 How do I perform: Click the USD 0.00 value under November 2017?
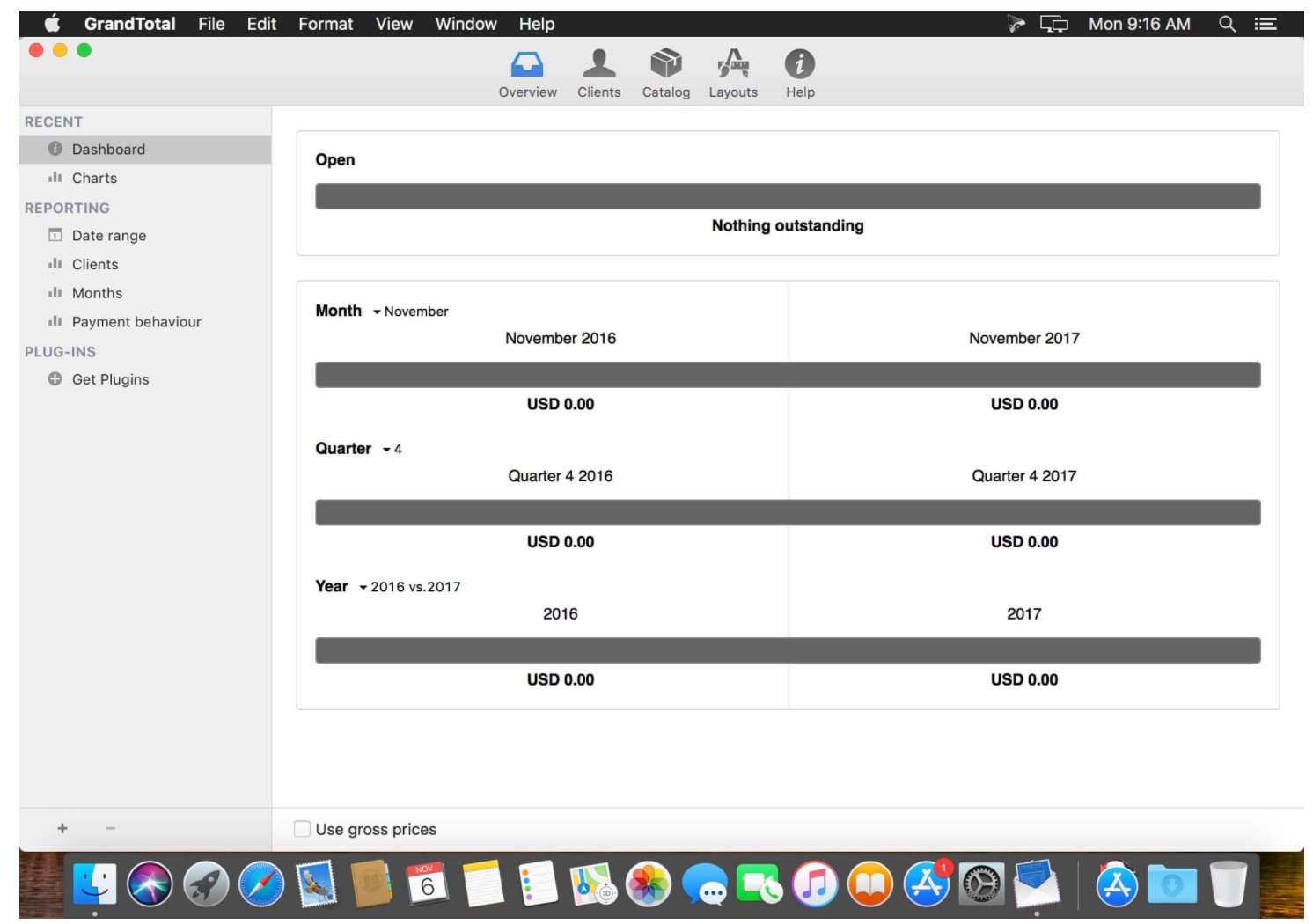[1024, 405]
